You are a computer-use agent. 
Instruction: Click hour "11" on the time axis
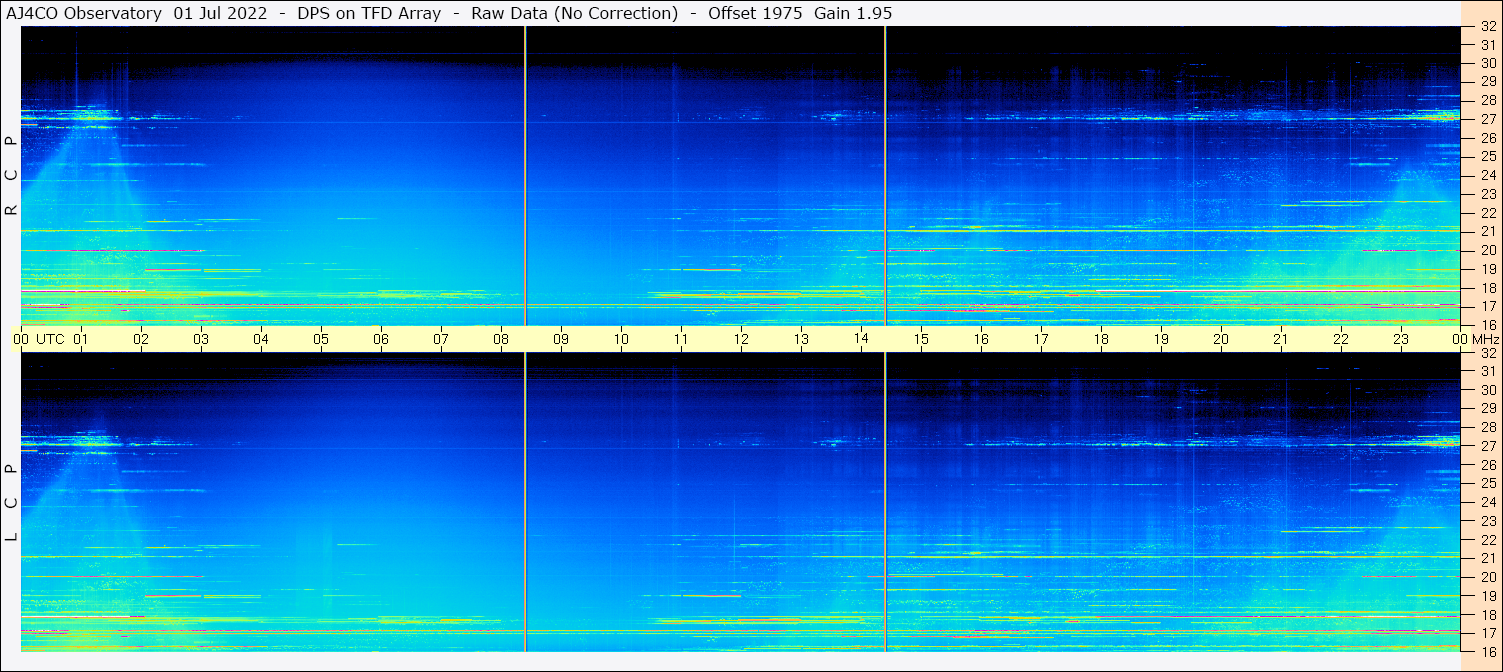tap(681, 339)
